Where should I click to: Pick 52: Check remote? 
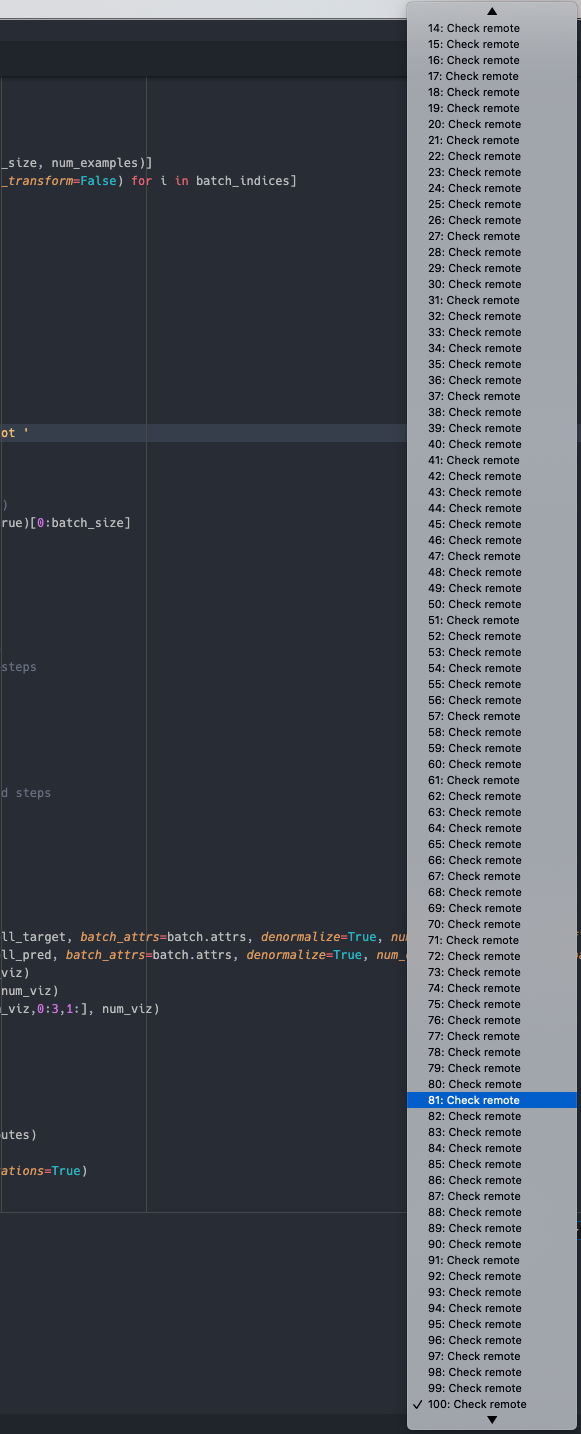click(x=492, y=636)
